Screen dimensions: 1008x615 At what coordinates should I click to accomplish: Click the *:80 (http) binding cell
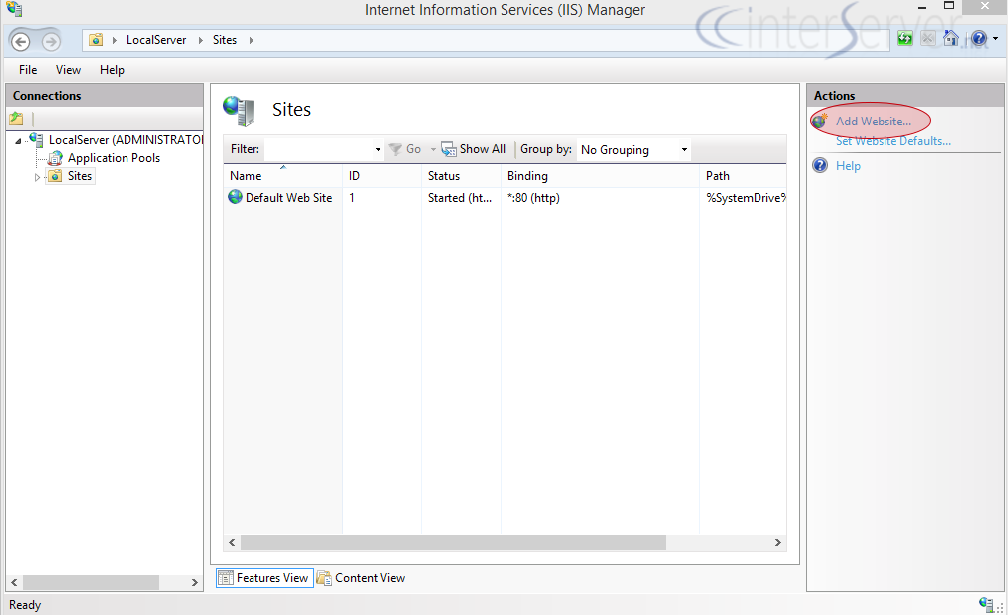coord(533,198)
